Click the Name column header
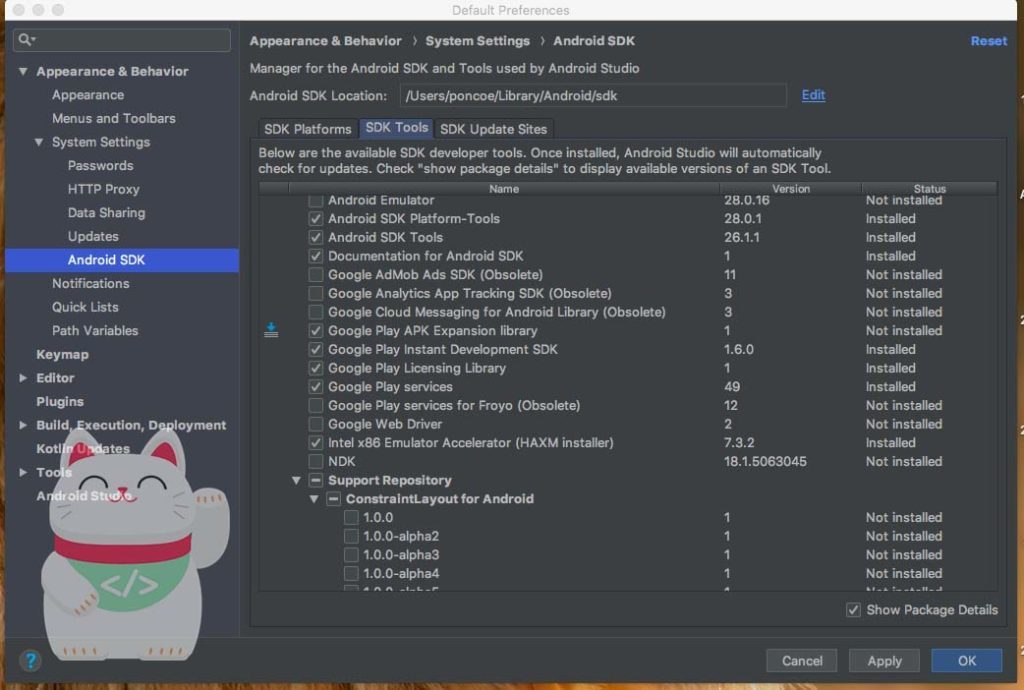Screen dimensions: 1024x690 click(x=504, y=189)
